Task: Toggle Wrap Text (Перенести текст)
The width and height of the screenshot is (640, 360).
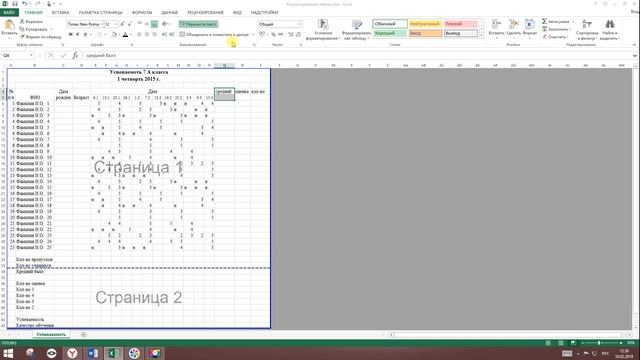Action: 198,24
